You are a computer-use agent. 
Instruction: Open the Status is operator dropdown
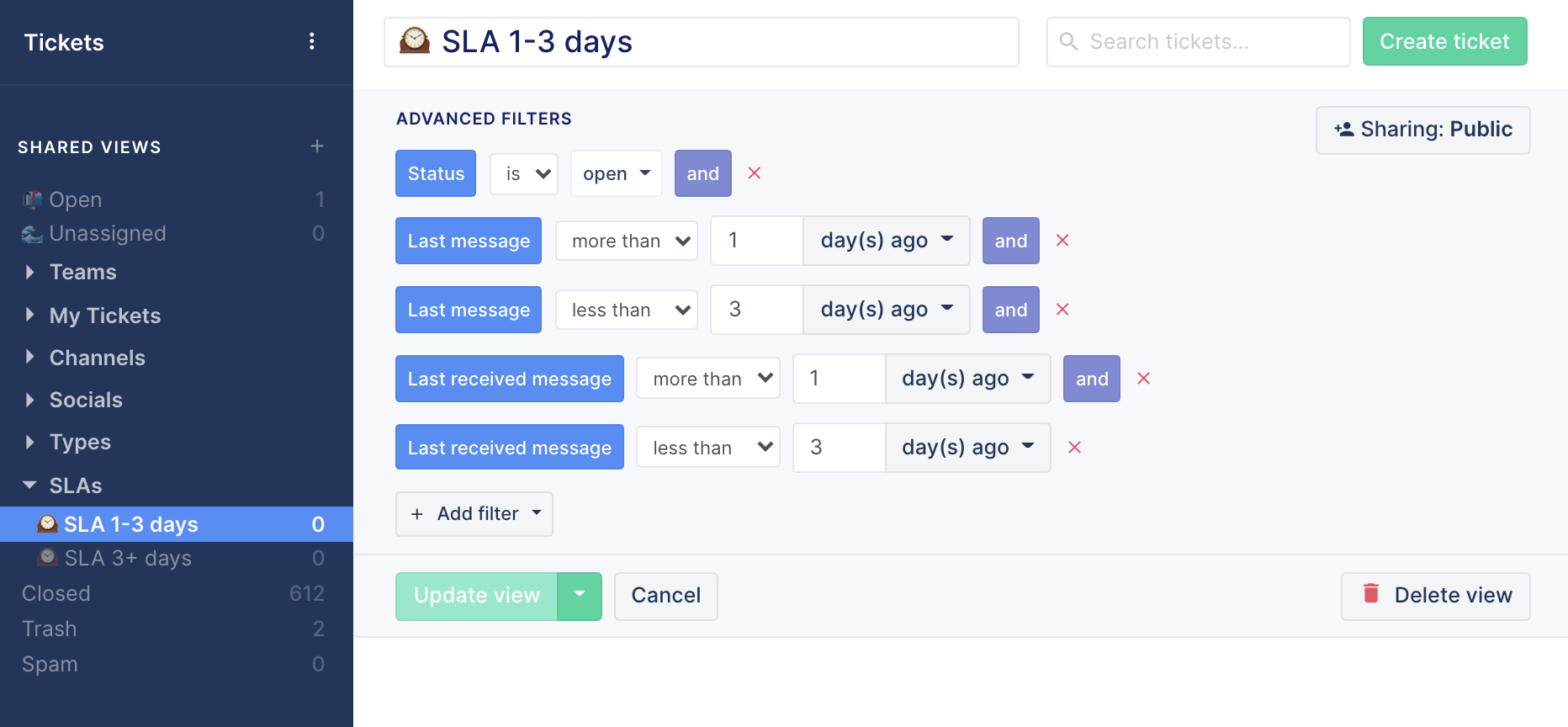tap(524, 173)
